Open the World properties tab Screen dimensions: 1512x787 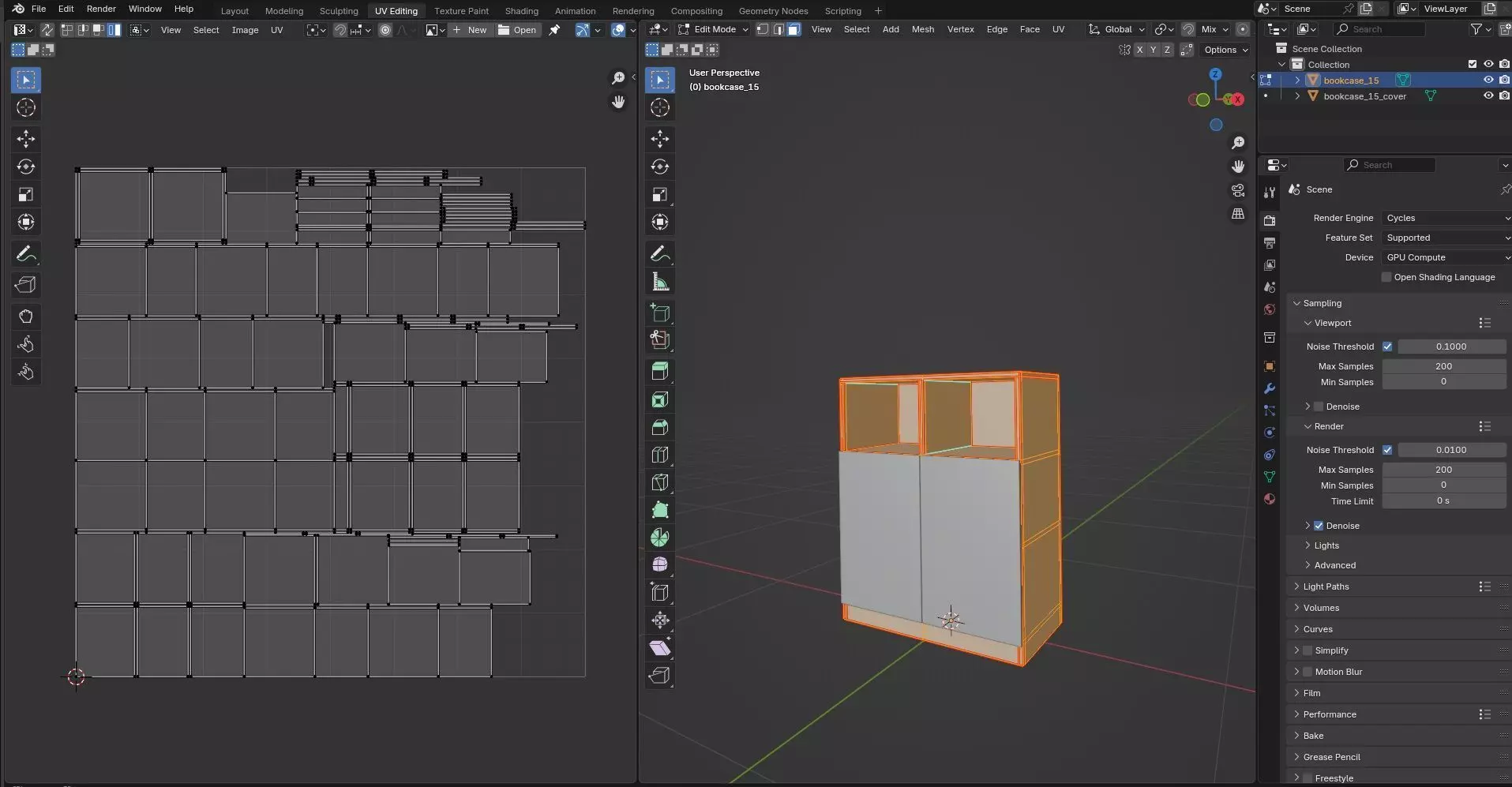click(x=1270, y=309)
